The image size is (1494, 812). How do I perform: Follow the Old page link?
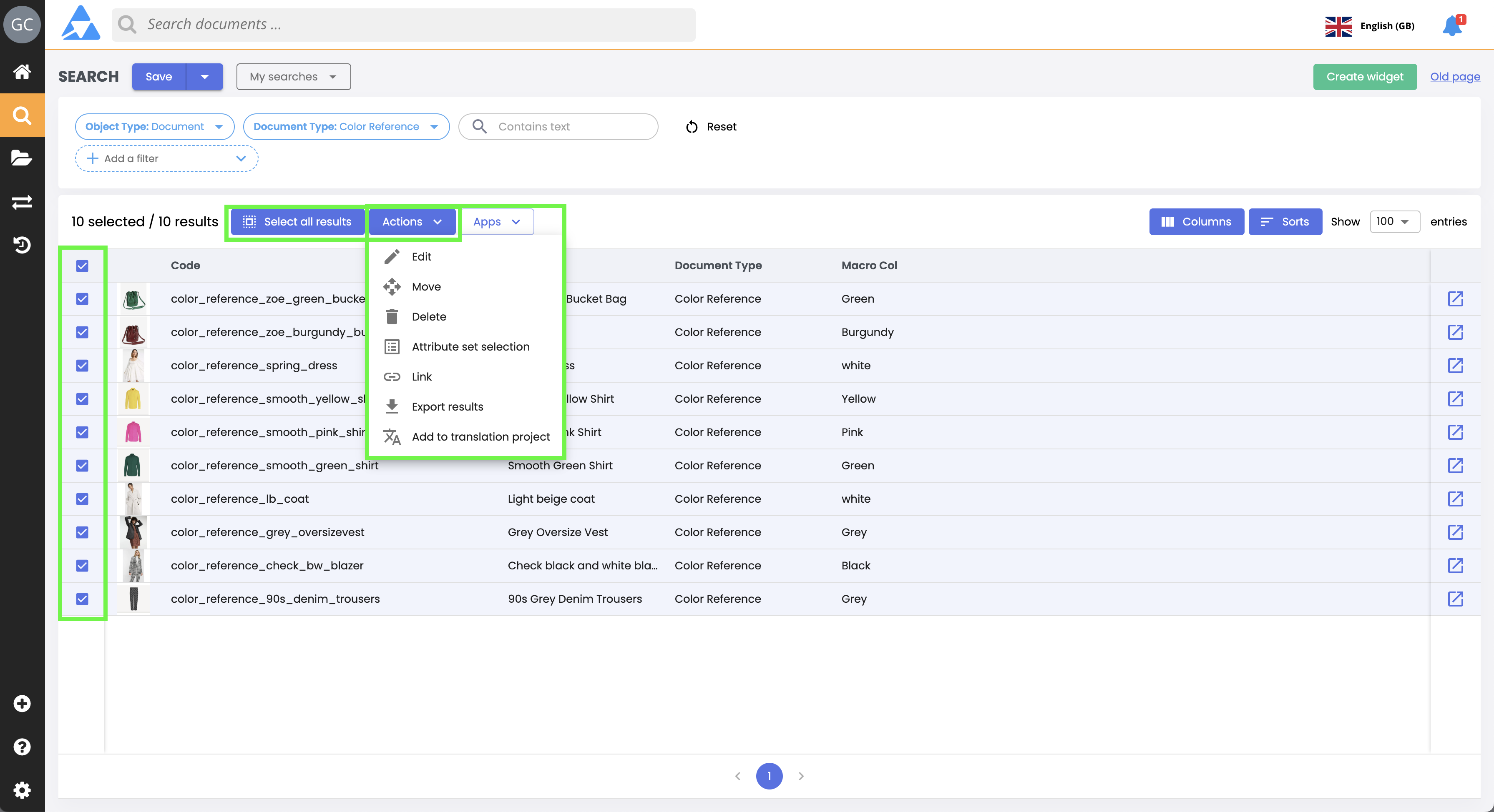[x=1454, y=77]
